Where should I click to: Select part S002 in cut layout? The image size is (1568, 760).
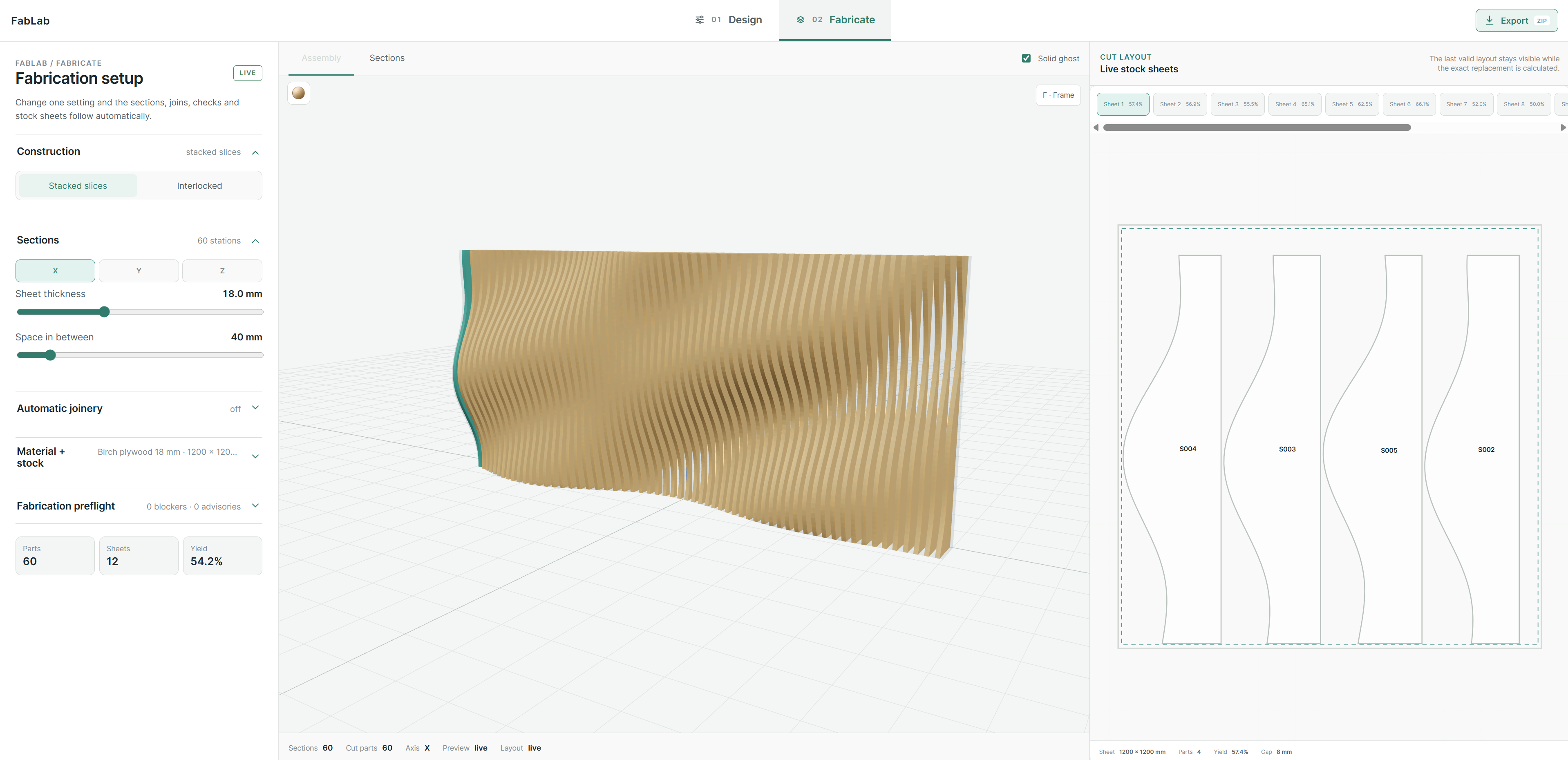1486,450
